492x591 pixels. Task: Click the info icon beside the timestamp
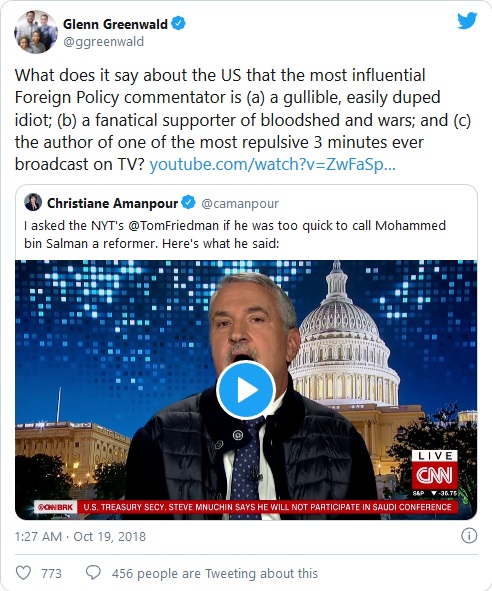pos(469,536)
